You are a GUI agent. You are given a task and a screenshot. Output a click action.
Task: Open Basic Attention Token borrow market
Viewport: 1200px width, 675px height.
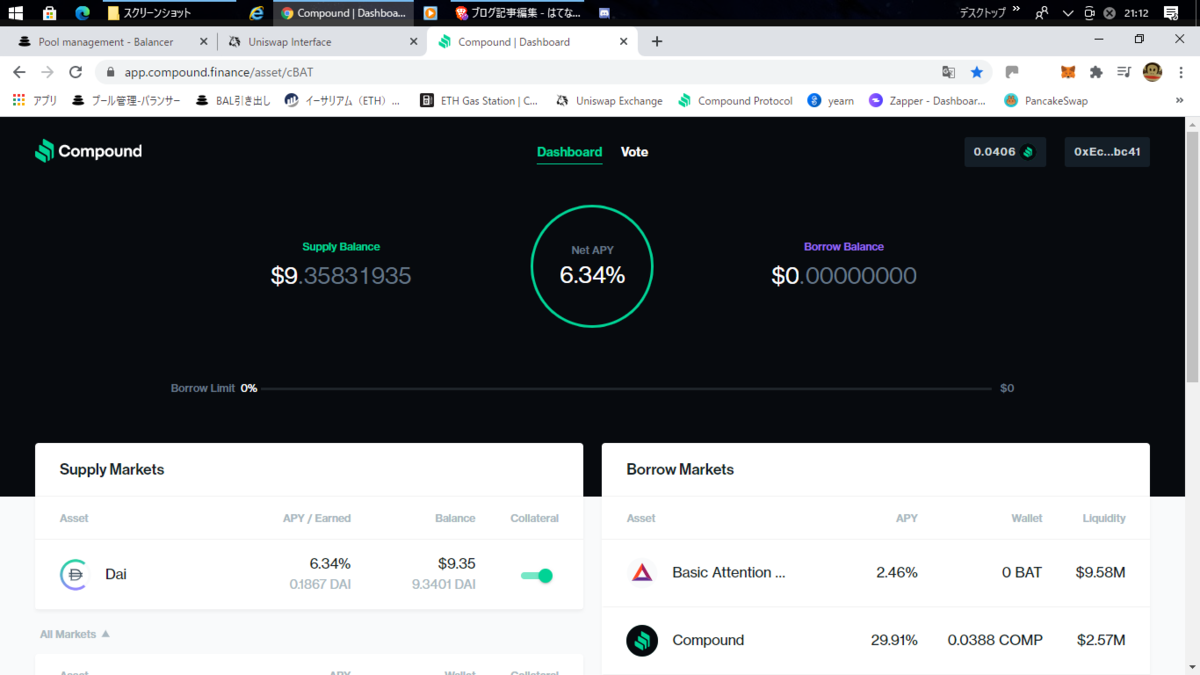876,573
